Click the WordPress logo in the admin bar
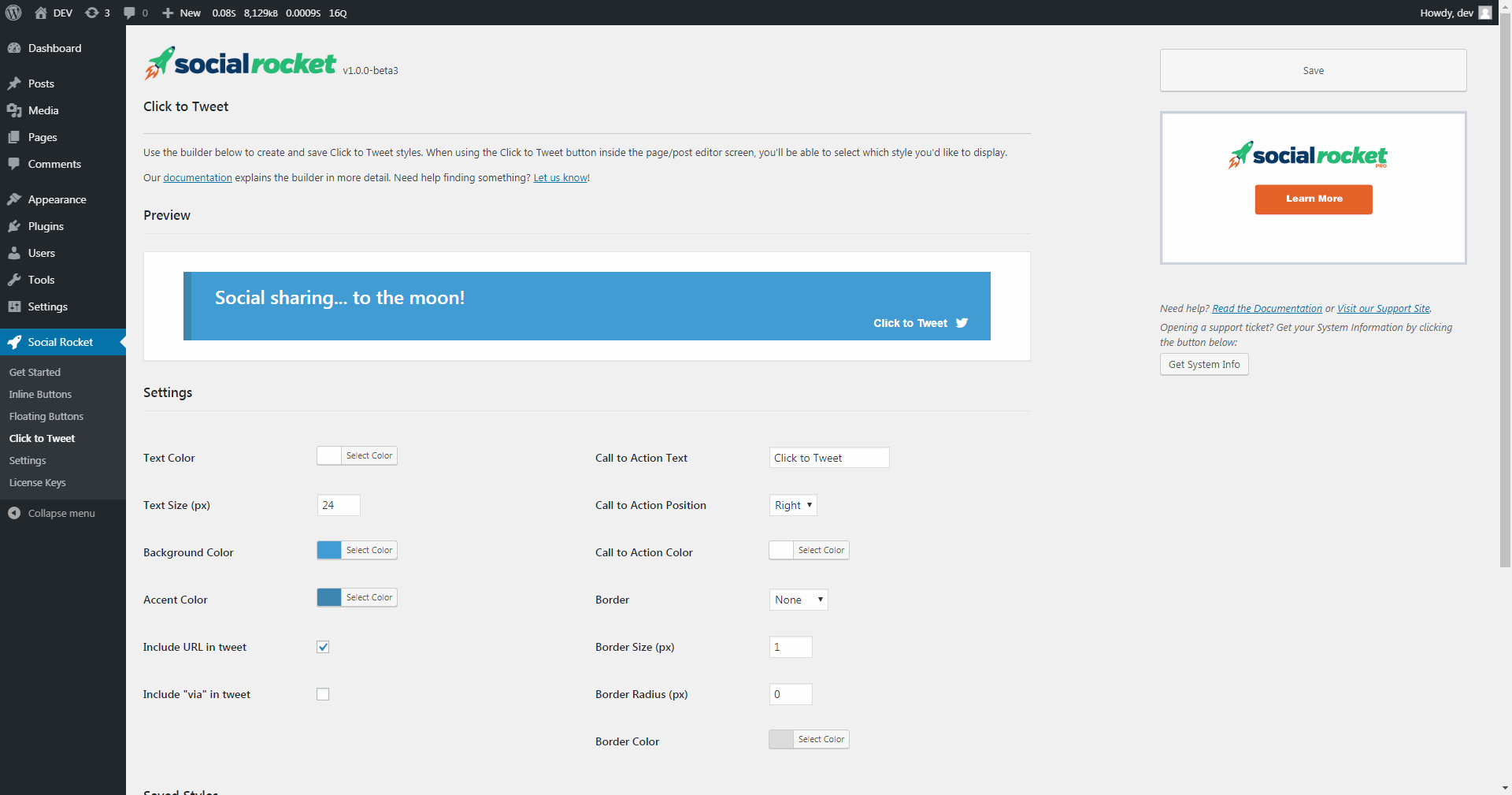The height and width of the screenshot is (795, 1512). [x=13, y=13]
